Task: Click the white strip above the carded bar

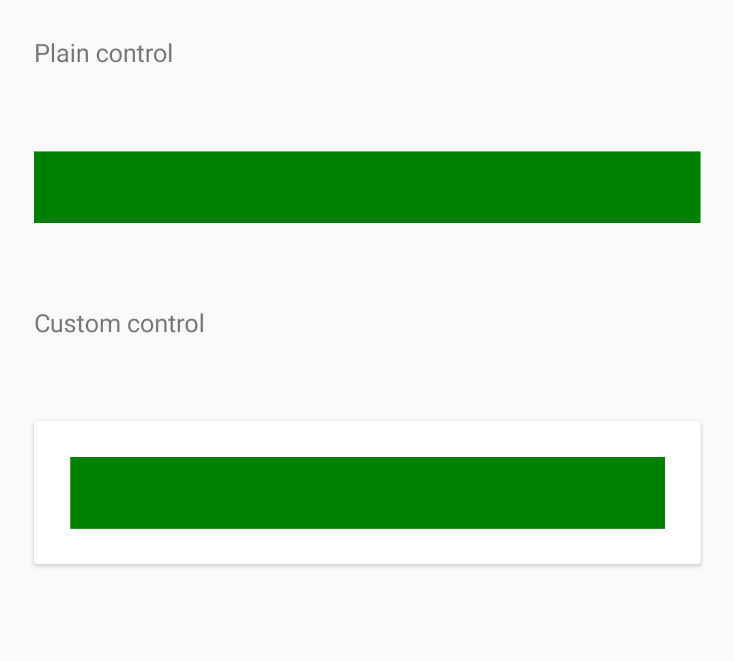Action: coord(367,439)
